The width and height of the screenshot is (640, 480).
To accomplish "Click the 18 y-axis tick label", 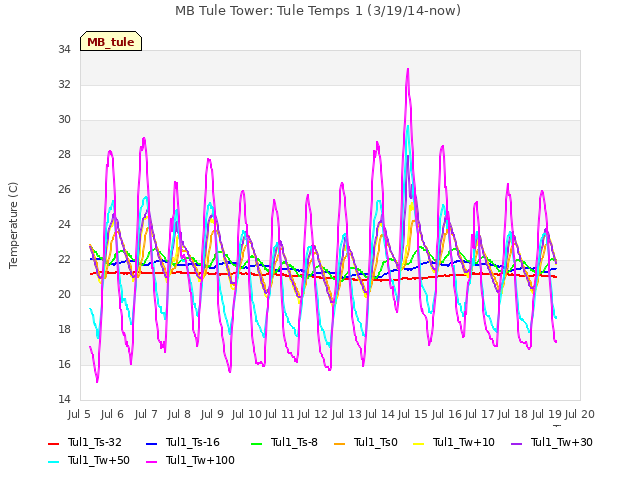I will coord(64,329).
